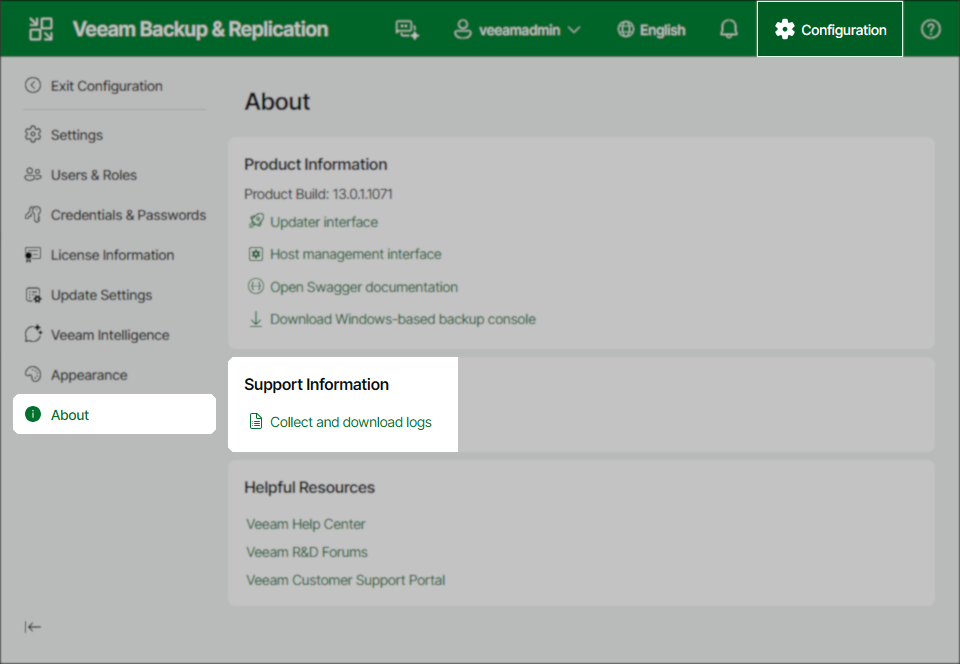Click the Host management interface icon
The image size is (960, 664).
[255, 254]
